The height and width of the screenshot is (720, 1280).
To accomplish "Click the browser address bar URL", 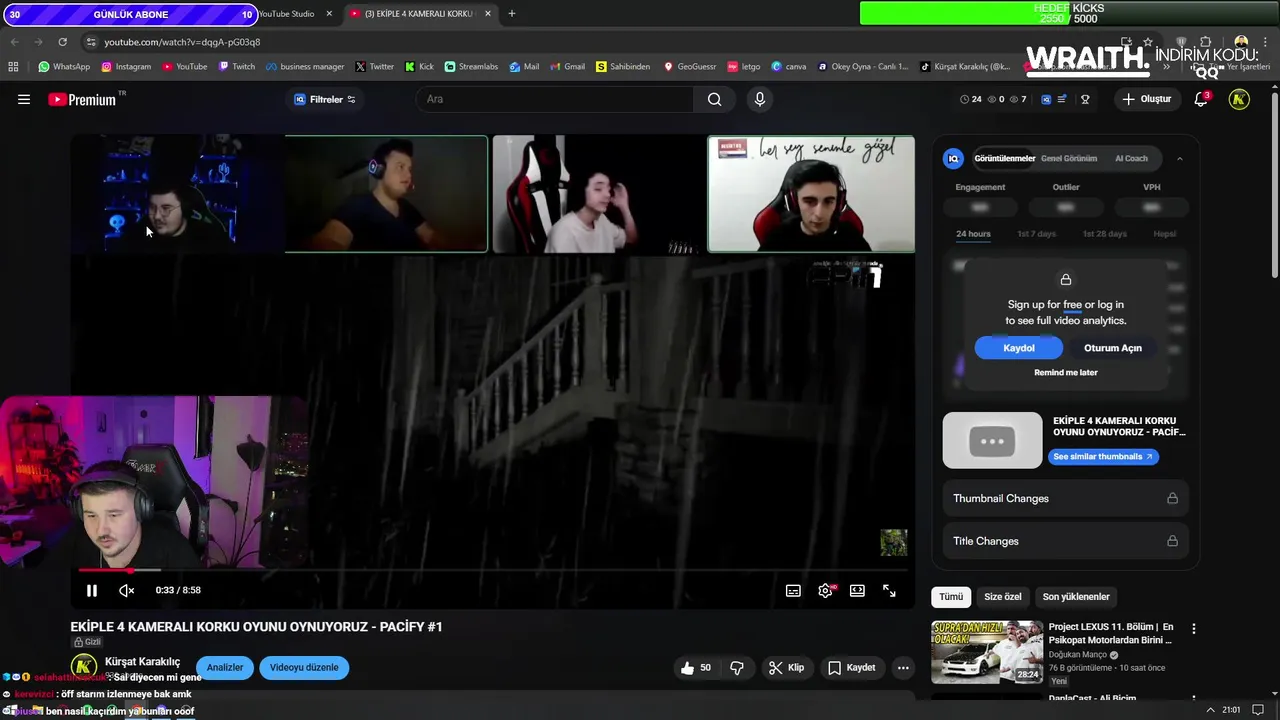I will tap(182, 42).
